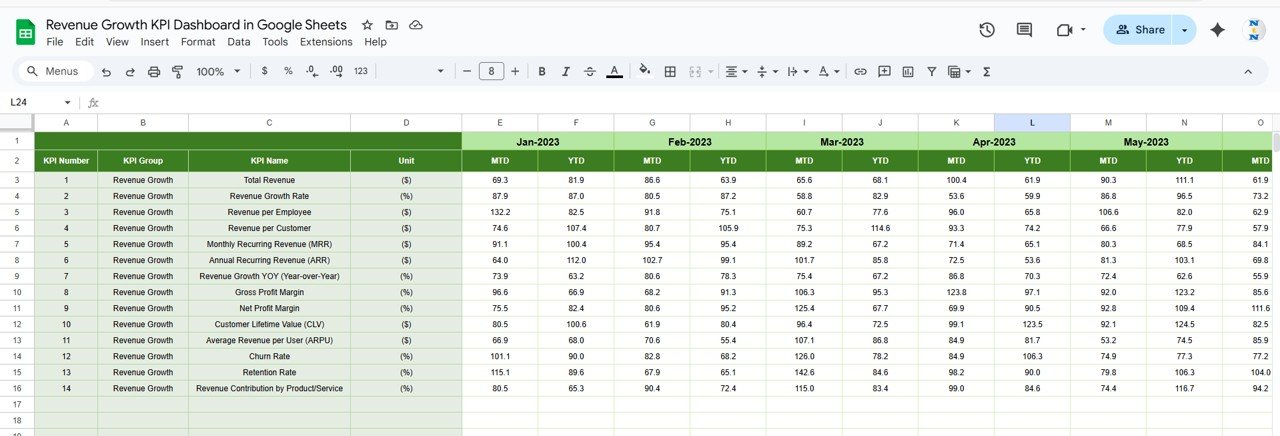The height and width of the screenshot is (436, 1280).
Task: Open the functions sigma menu
Action: tap(987, 72)
